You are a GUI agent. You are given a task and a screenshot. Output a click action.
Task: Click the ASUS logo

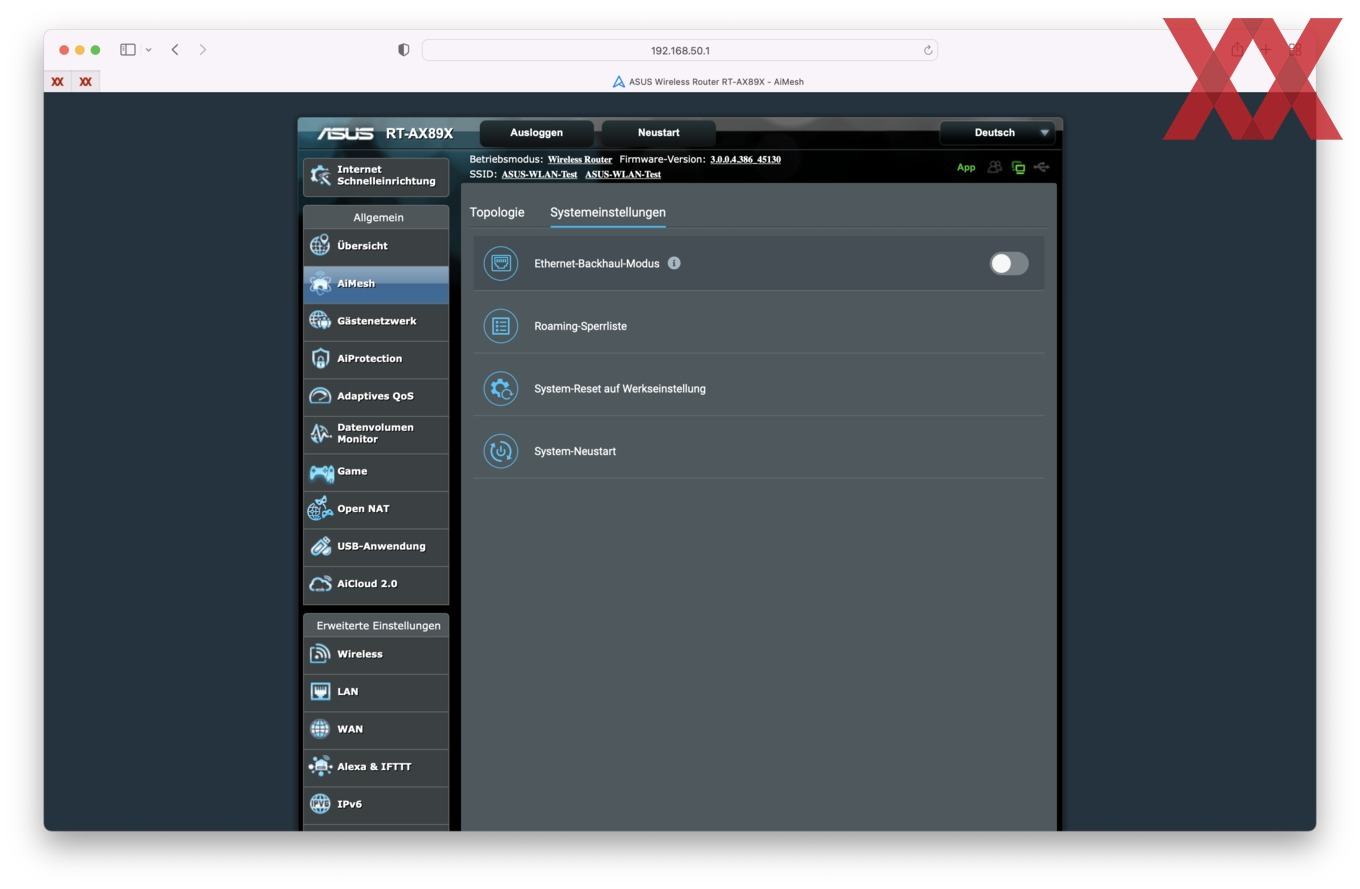tap(345, 134)
